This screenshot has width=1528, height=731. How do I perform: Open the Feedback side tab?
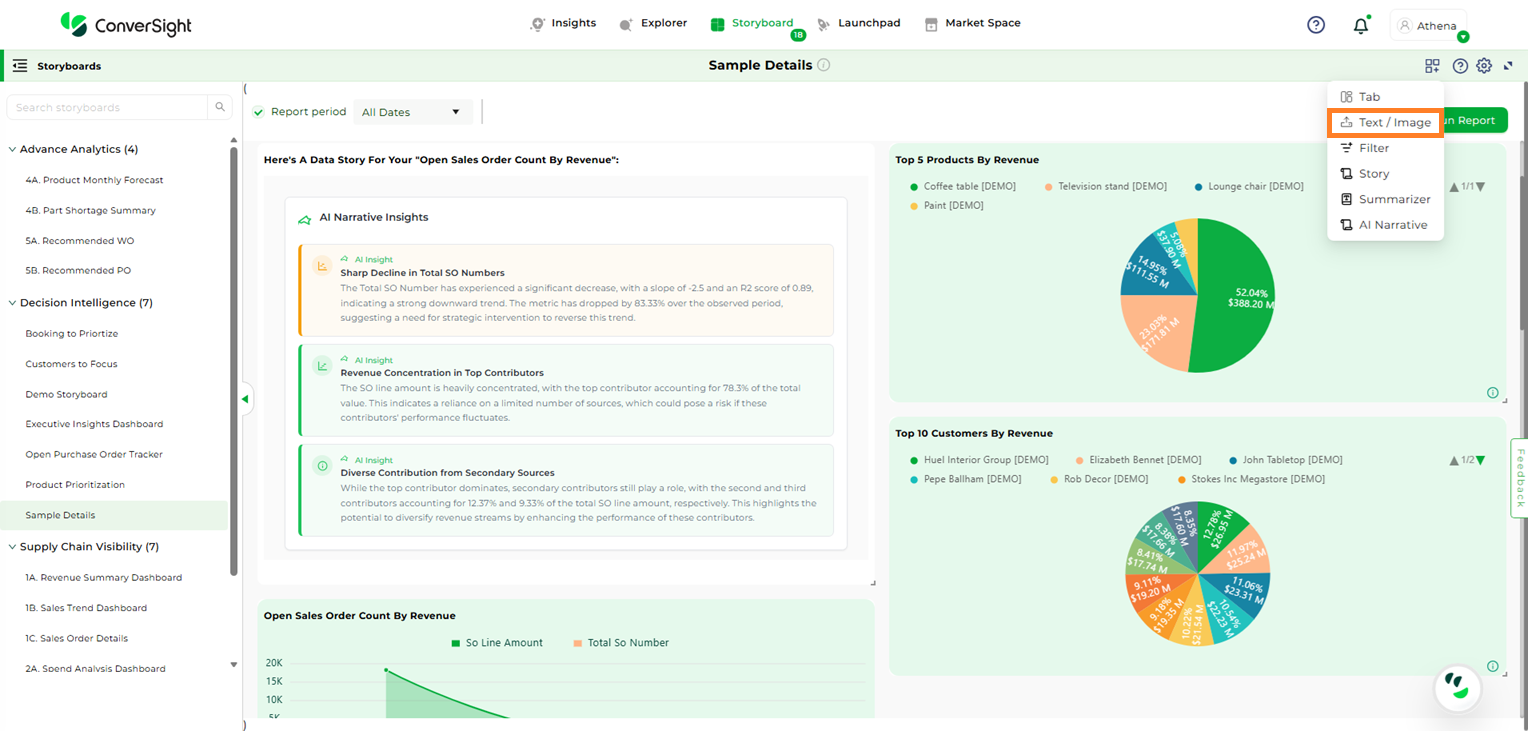(1519, 478)
